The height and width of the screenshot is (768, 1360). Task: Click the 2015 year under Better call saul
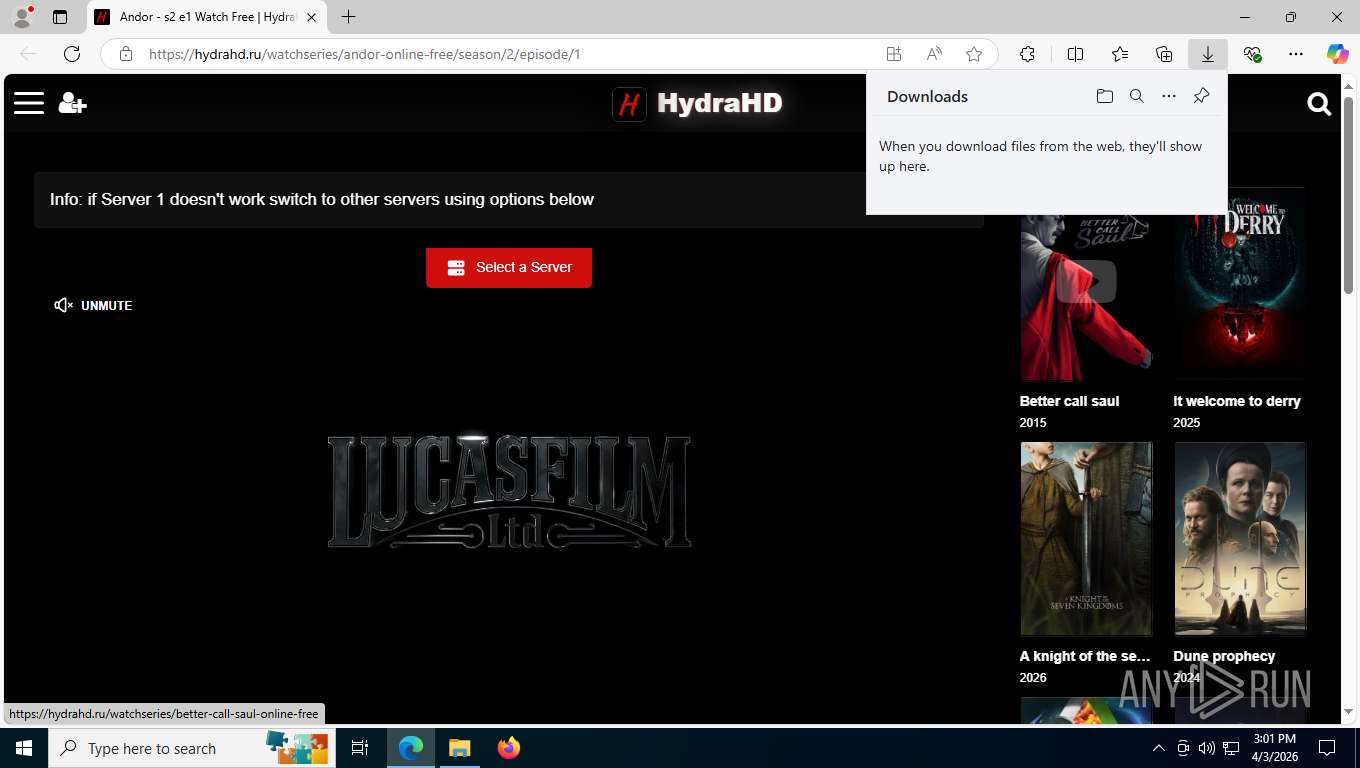coord(1033,423)
